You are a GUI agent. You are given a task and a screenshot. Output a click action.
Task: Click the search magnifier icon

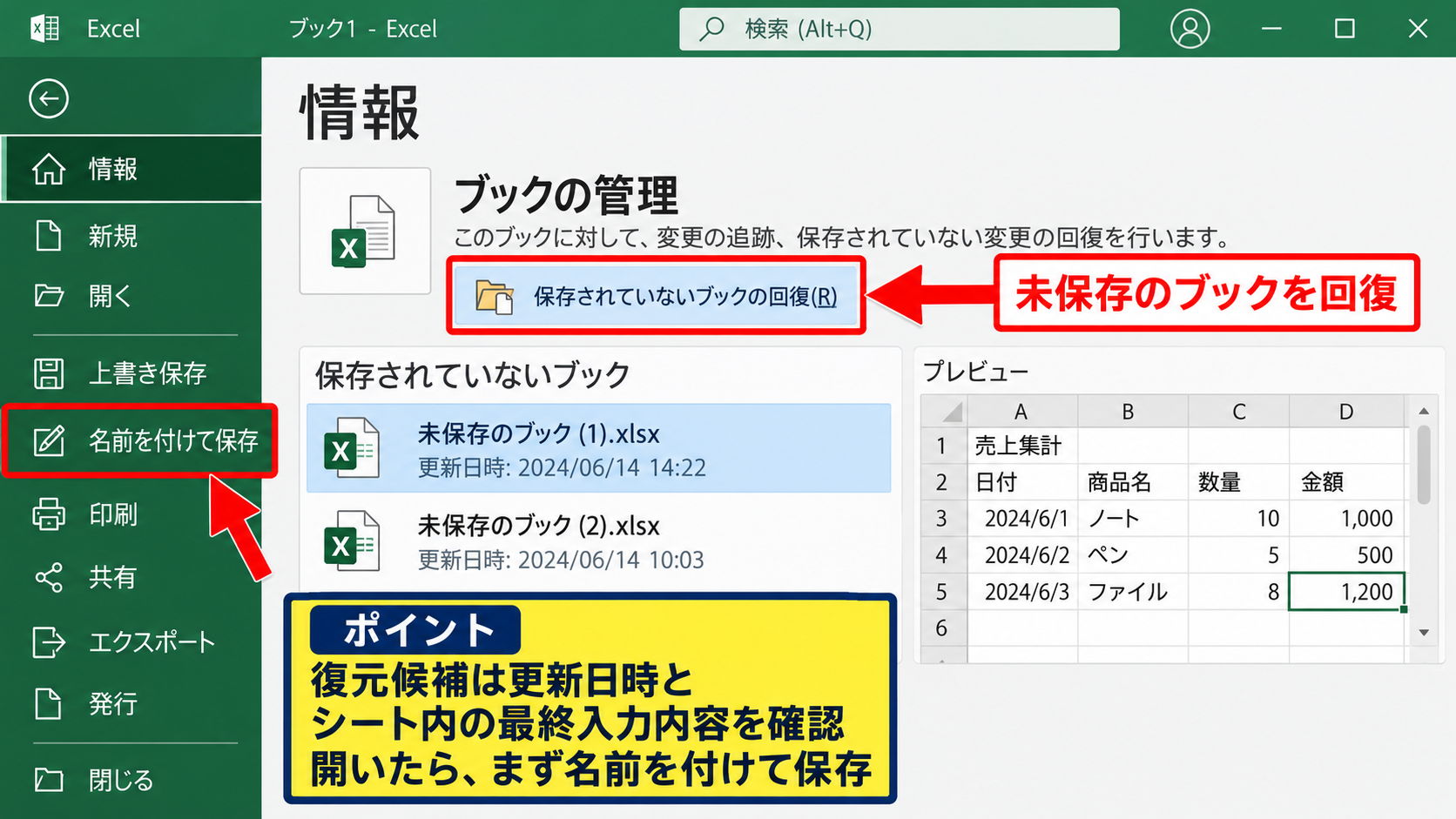pos(712,29)
